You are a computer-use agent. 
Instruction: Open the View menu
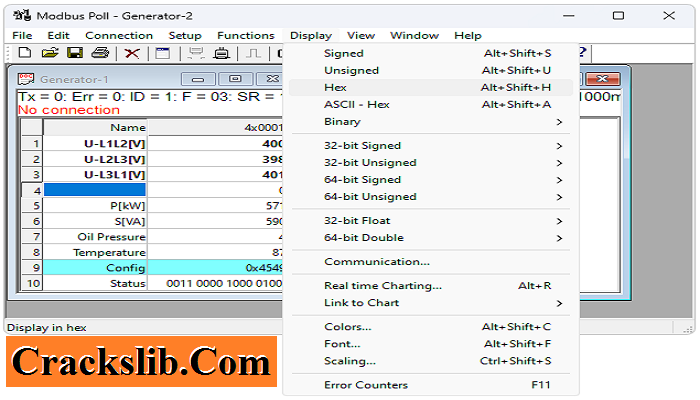pyautogui.click(x=361, y=36)
